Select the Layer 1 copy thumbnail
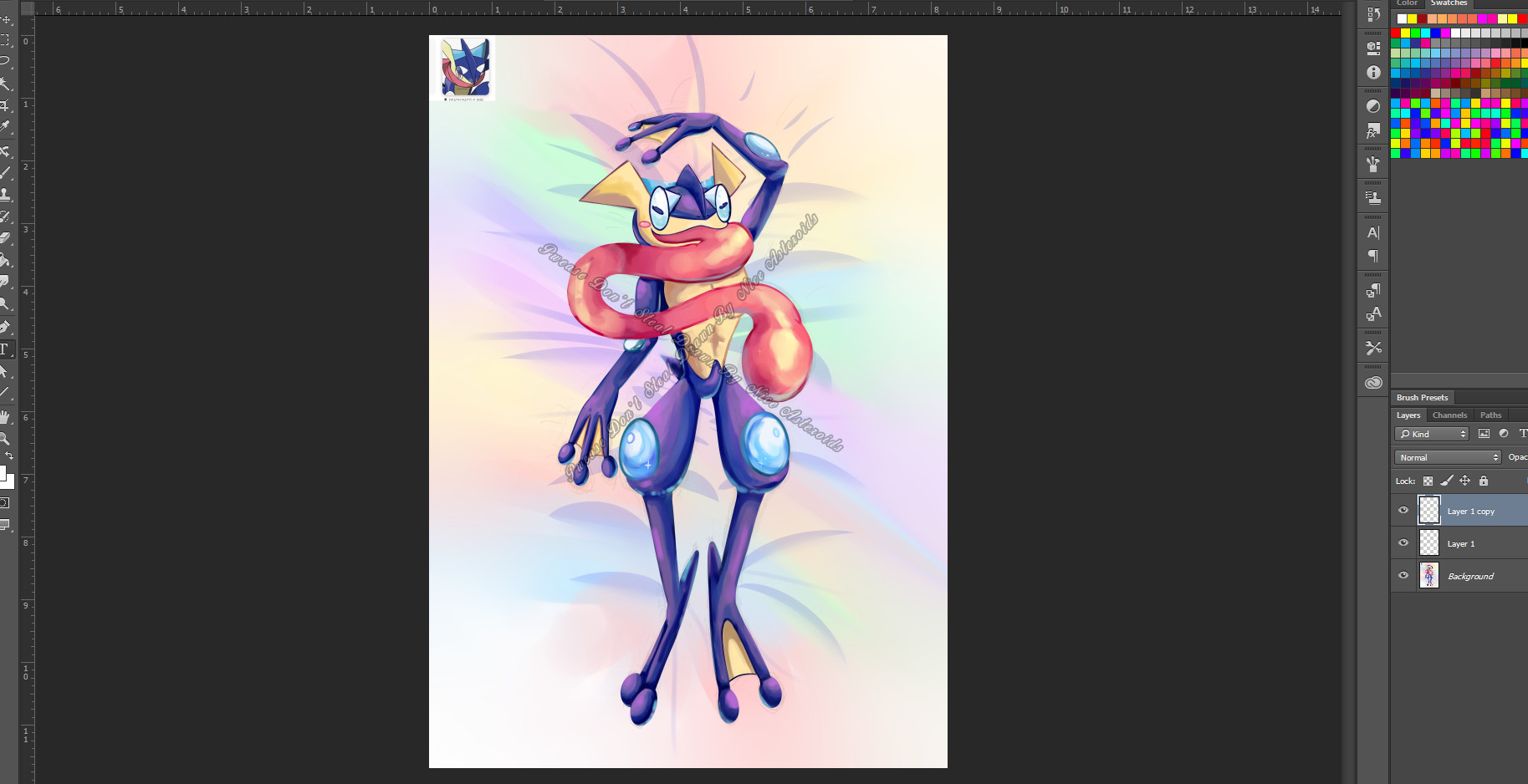 click(x=1429, y=510)
